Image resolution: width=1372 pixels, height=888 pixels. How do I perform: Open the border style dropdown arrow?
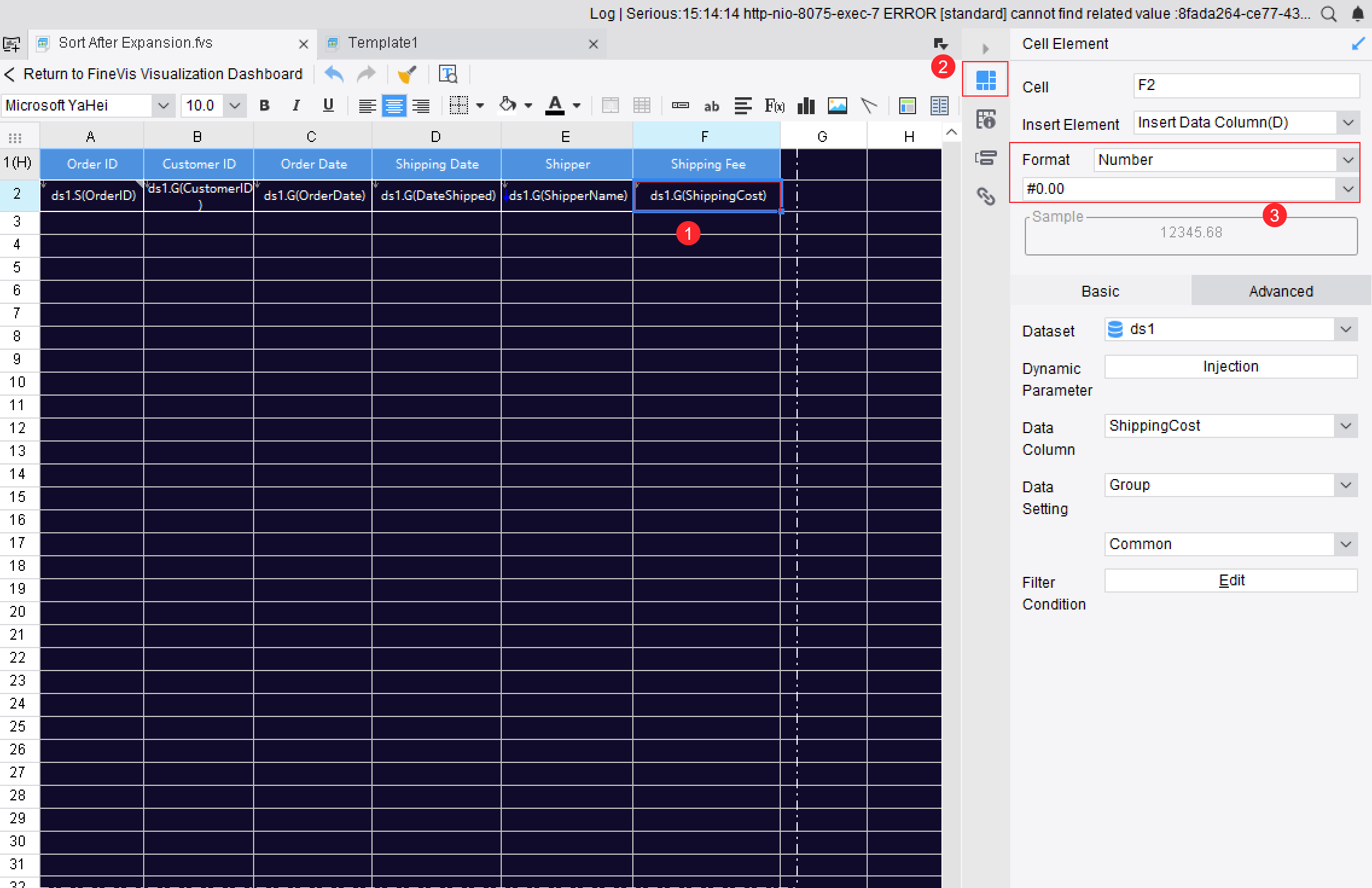point(480,106)
